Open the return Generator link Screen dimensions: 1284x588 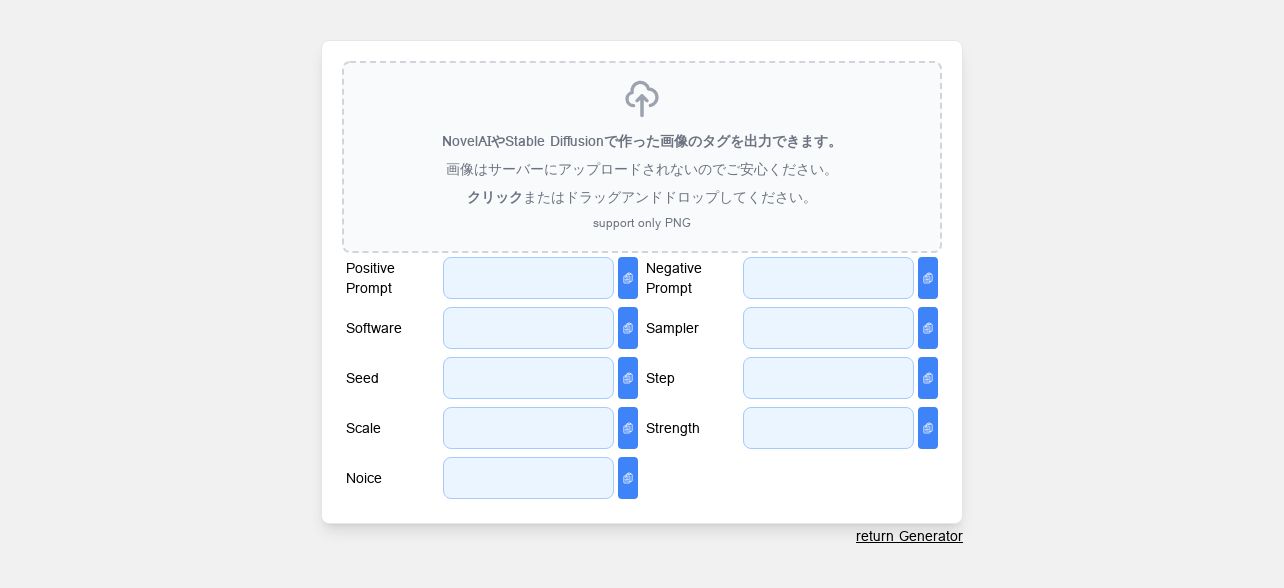tap(909, 536)
